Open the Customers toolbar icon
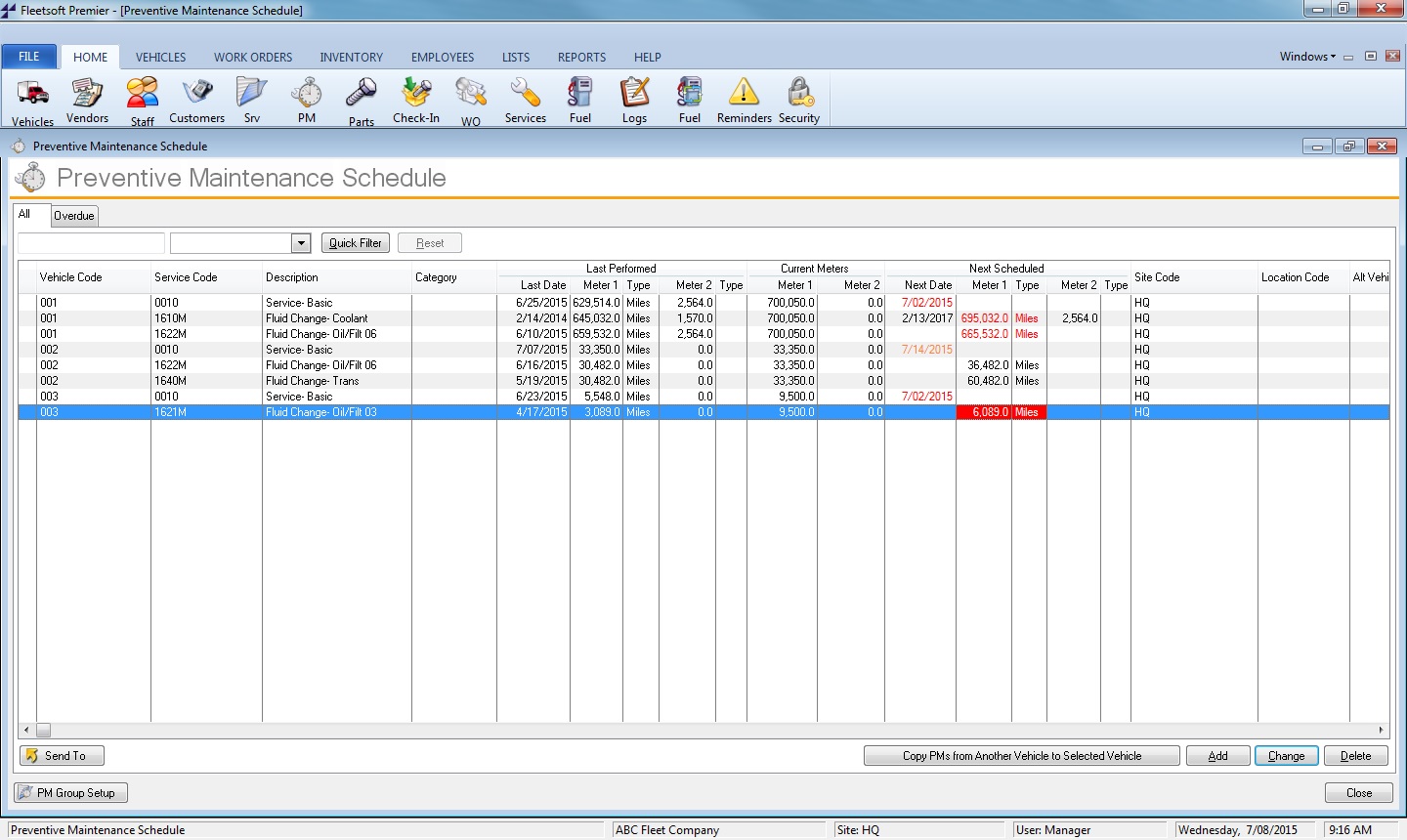 [x=196, y=102]
